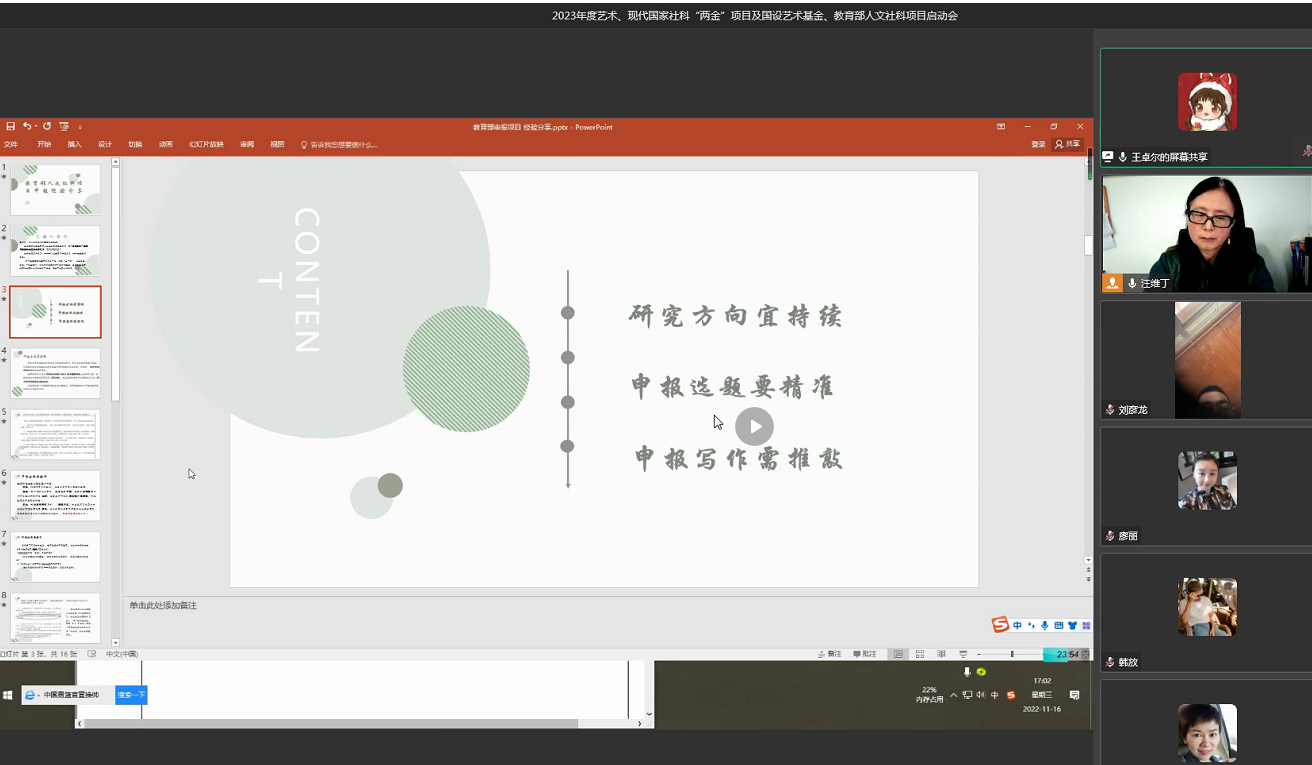
Task: Click the Sogou input method S logo
Action: 1000,625
